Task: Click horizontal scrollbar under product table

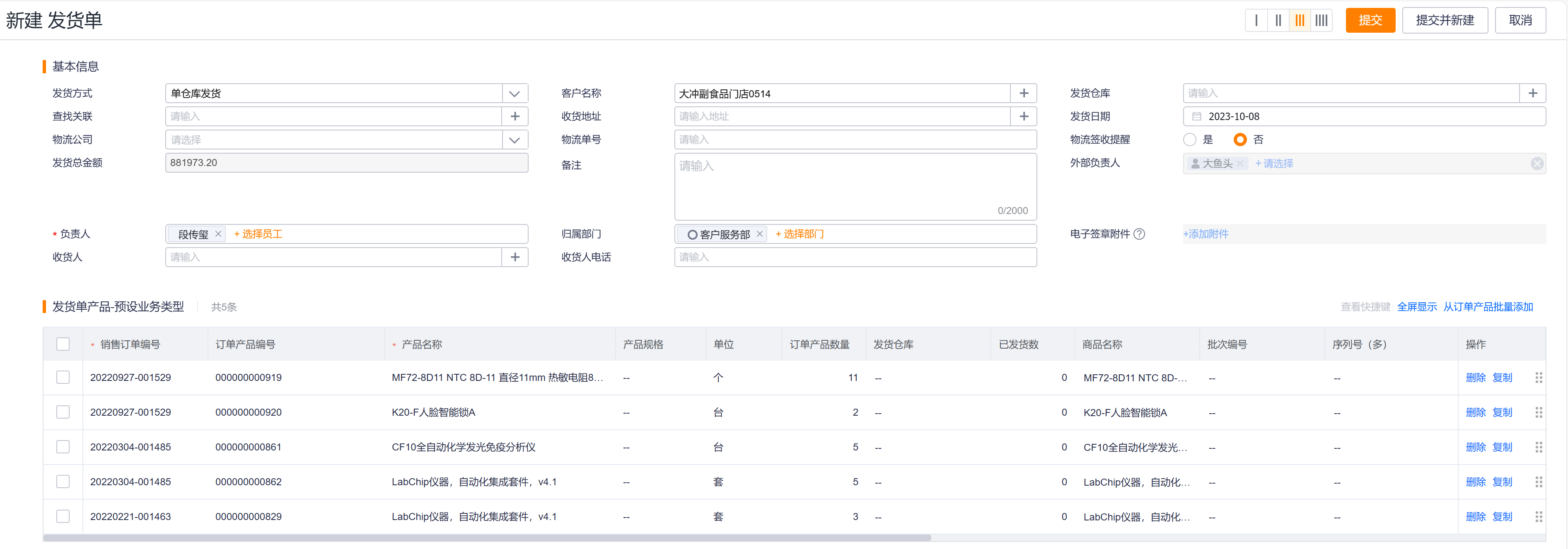Action: (x=487, y=537)
